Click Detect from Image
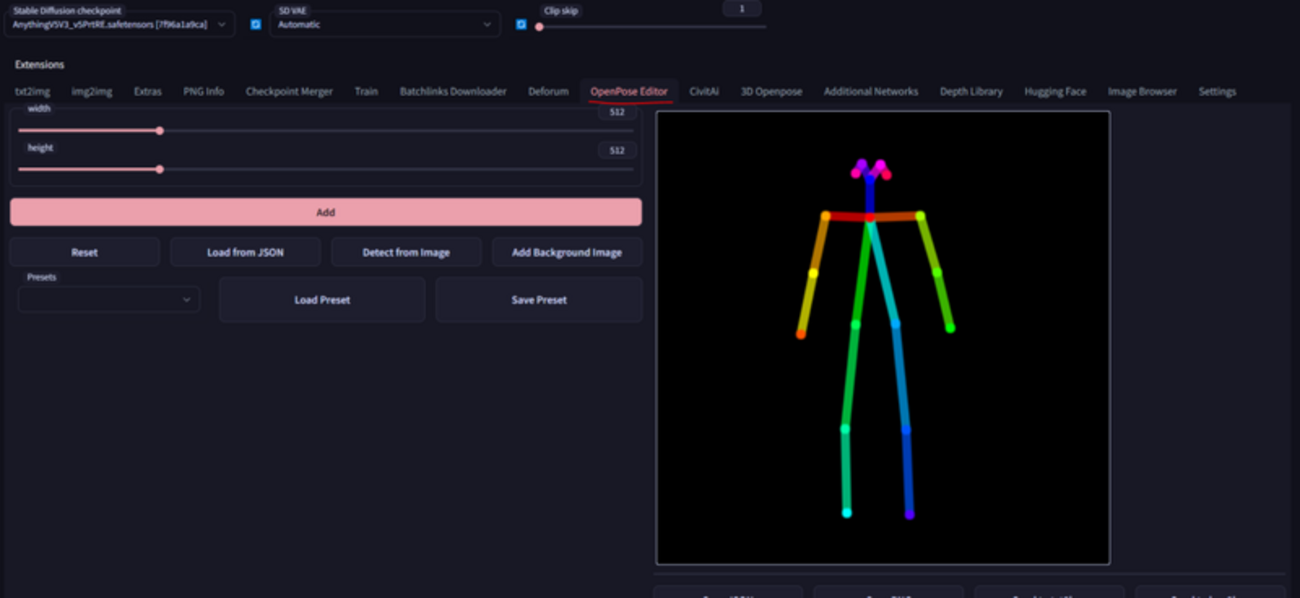Viewport: 1300px width, 598px height. point(406,252)
